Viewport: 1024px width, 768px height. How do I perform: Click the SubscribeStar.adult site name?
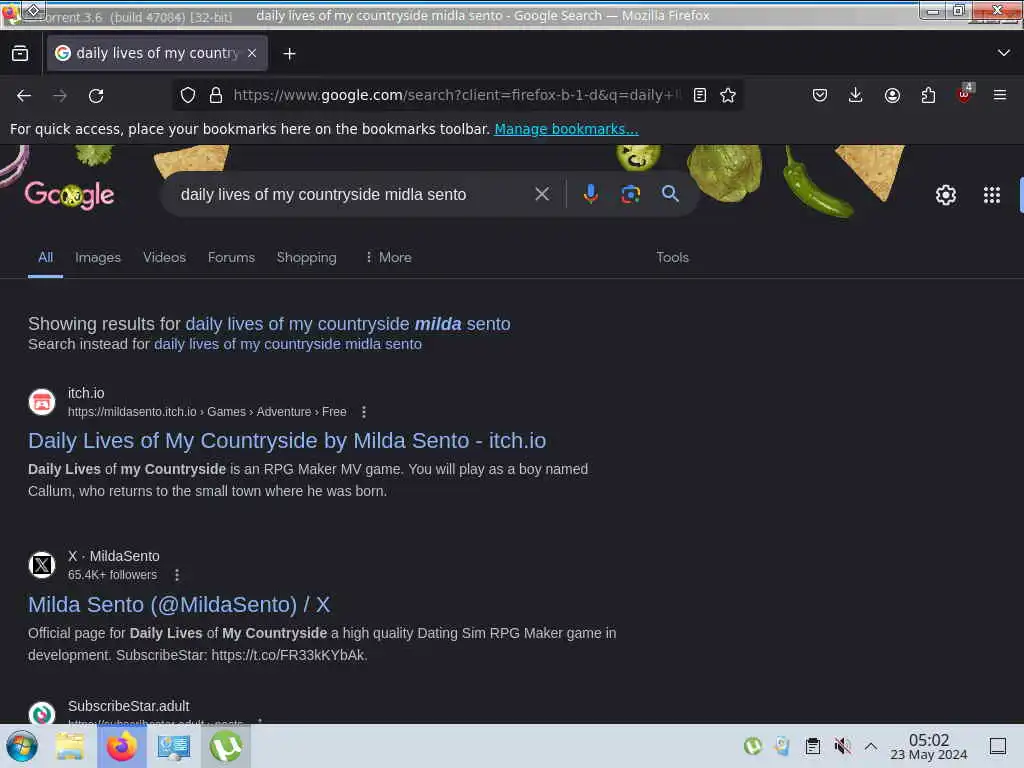tap(129, 706)
